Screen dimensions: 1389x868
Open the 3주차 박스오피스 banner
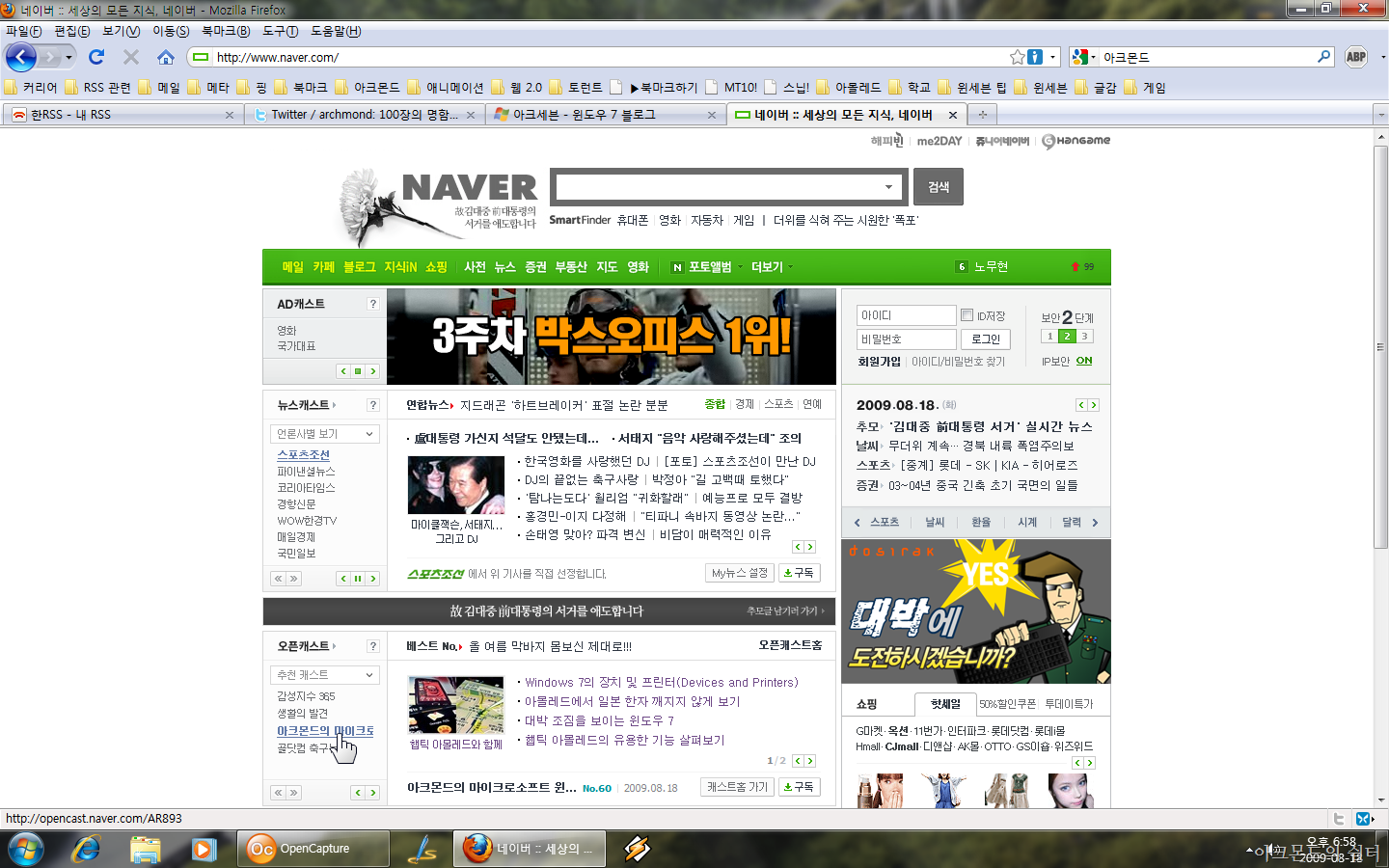[x=612, y=337]
